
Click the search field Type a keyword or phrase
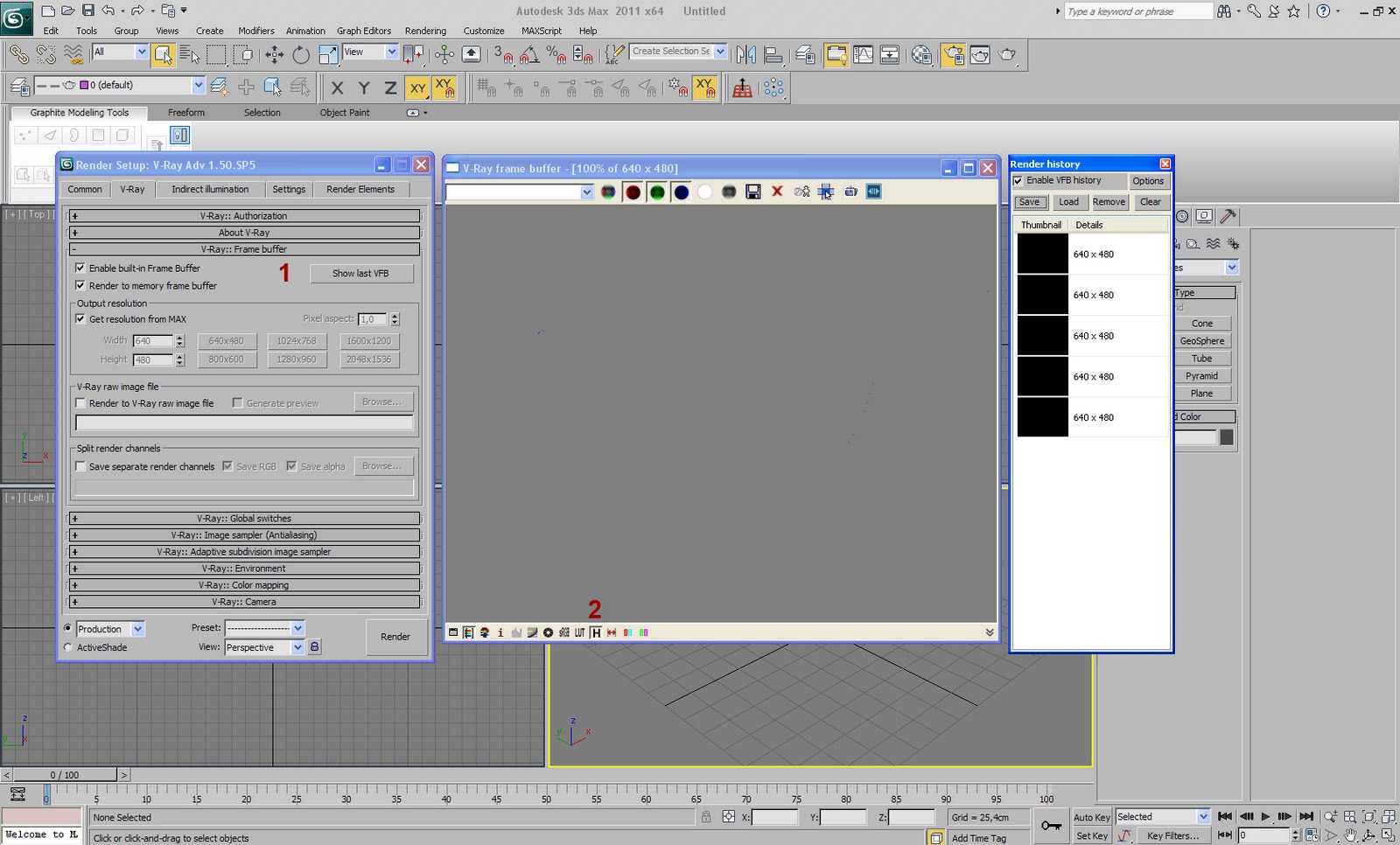tap(1138, 11)
